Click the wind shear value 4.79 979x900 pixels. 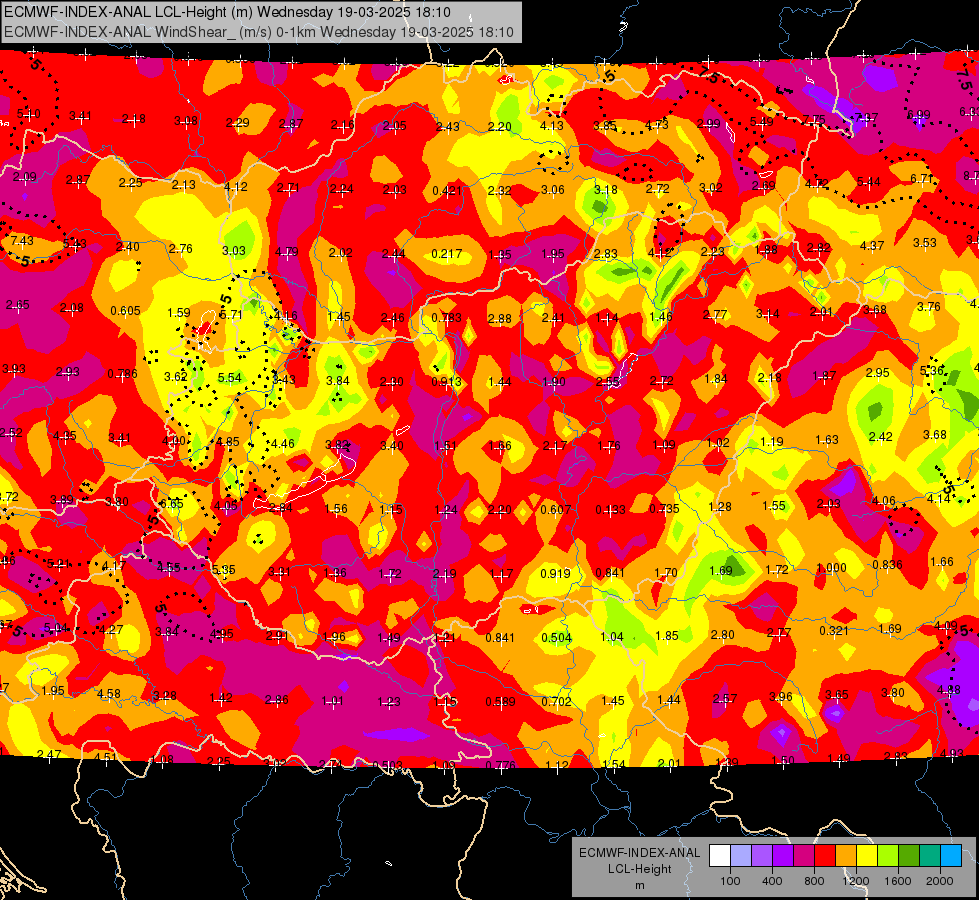(x=287, y=252)
